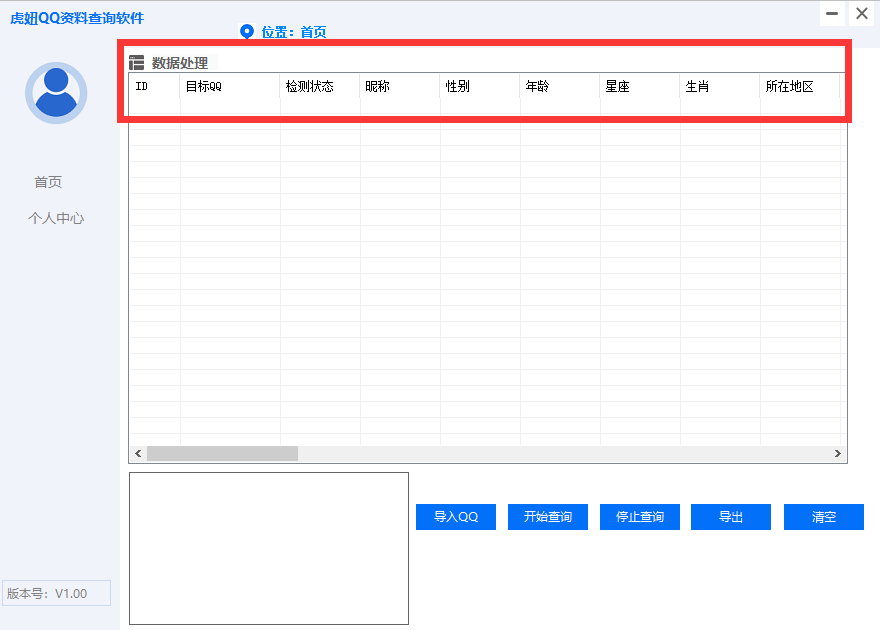
Task: Click the 年龄 column header
Action: 560,86
